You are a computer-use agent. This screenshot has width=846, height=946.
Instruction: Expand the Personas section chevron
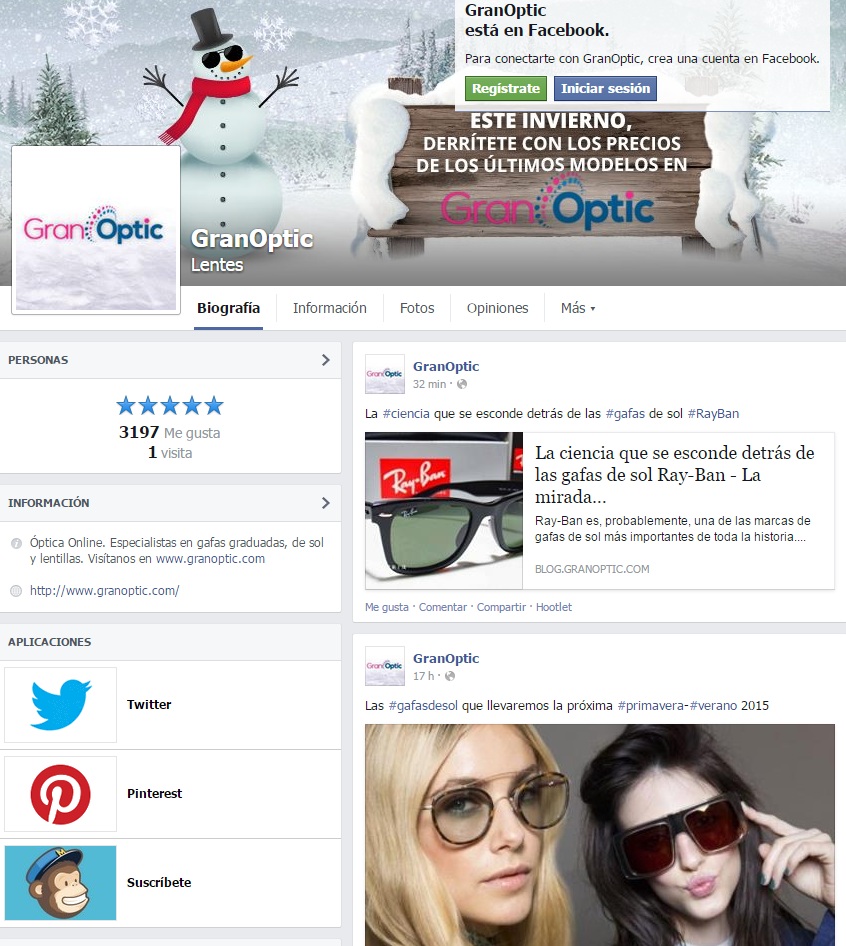point(326,360)
